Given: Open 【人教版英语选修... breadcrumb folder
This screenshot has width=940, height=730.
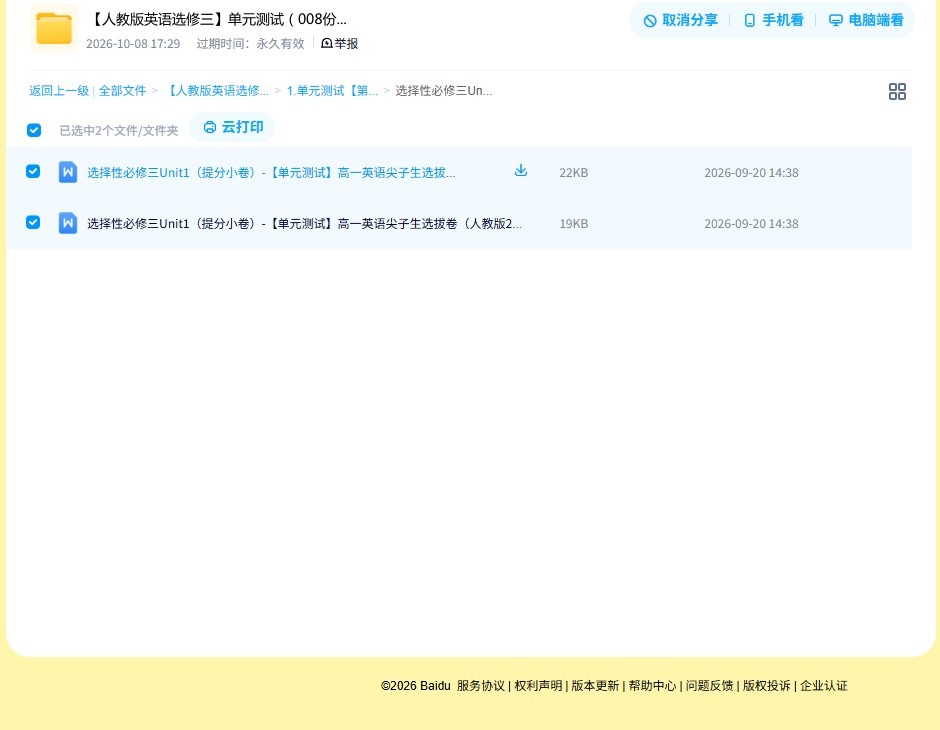Looking at the screenshot, I should pos(216,91).
